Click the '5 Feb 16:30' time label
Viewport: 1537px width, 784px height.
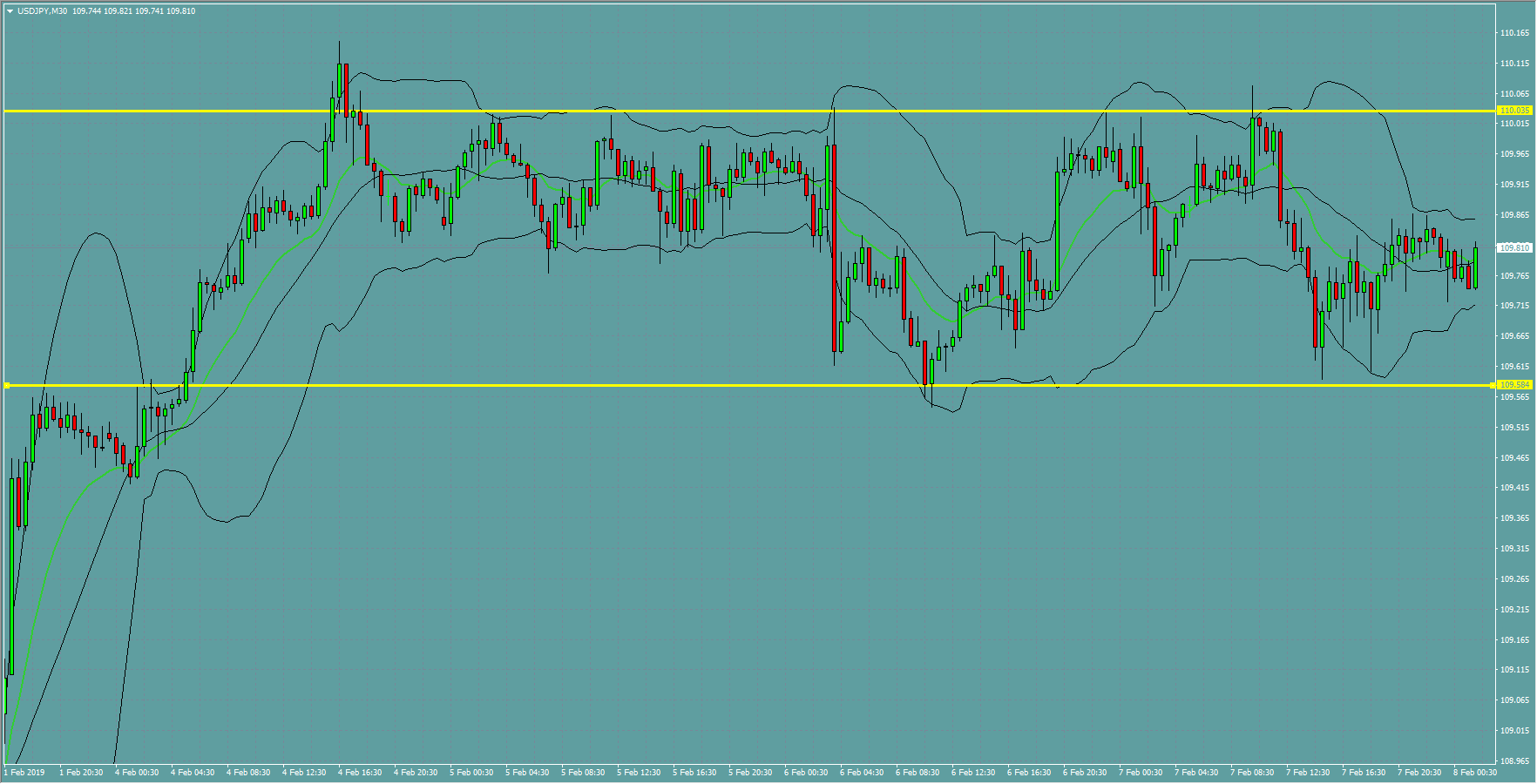(x=694, y=773)
